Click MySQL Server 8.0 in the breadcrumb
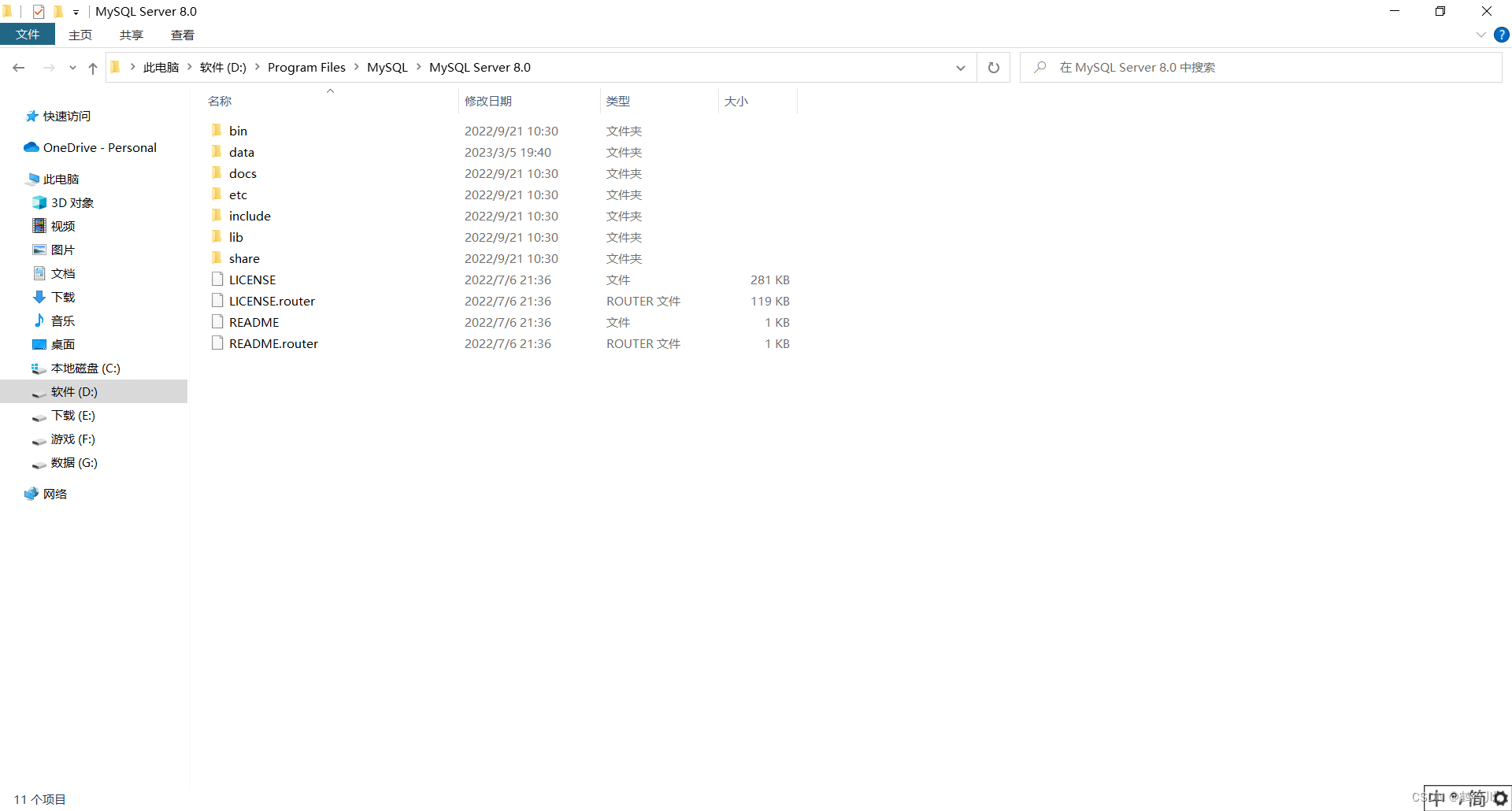 480,68
